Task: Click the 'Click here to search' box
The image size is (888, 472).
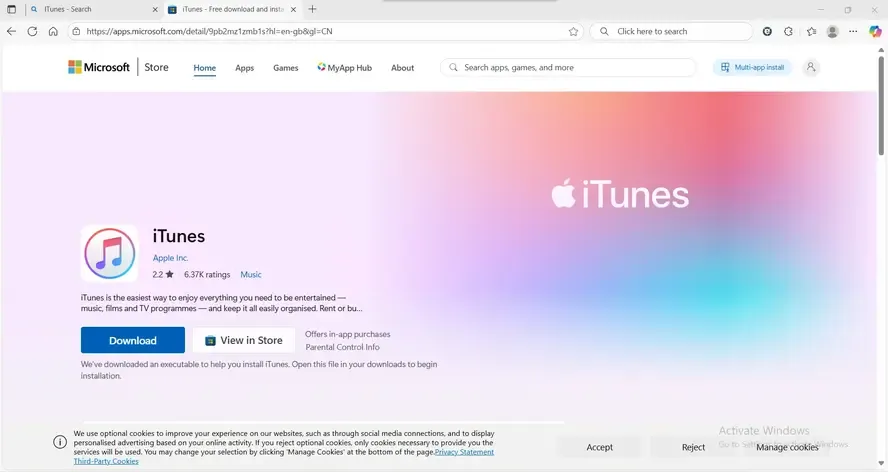Action: (x=671, y=31)
